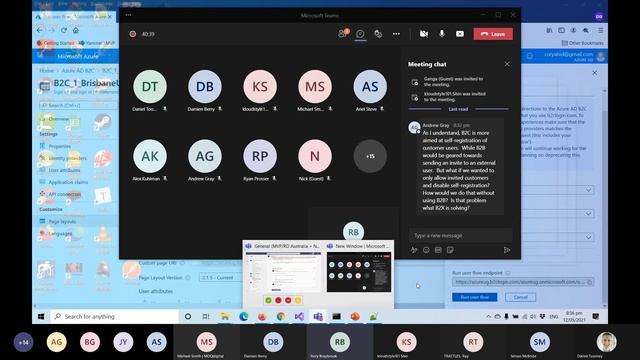Screen dimensions: 640x360
Task: Open the GIF picker in chat
Action: pos(438,250)
